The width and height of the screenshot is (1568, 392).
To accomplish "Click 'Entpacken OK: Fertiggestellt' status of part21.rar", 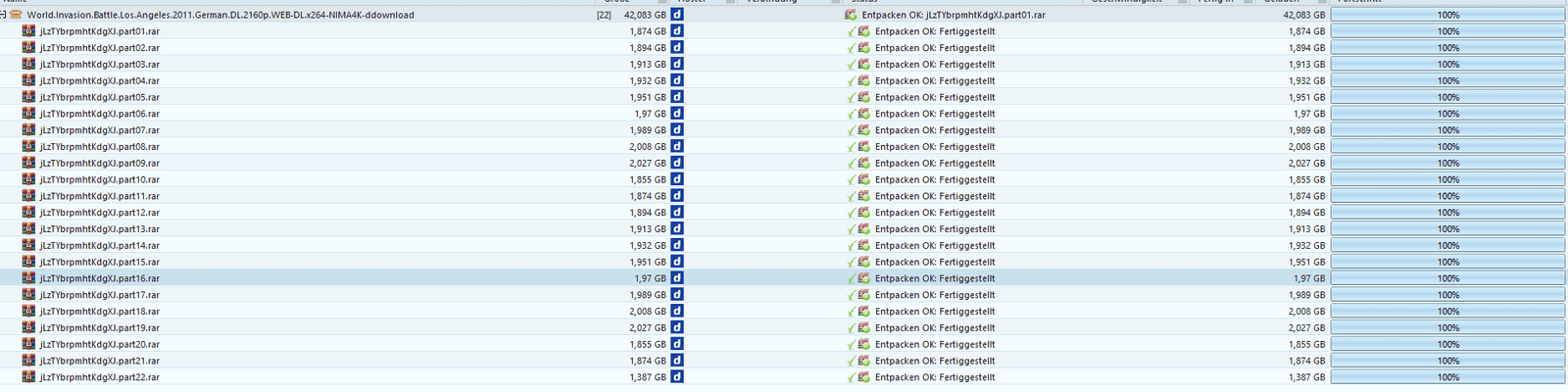I will [935, 361].
